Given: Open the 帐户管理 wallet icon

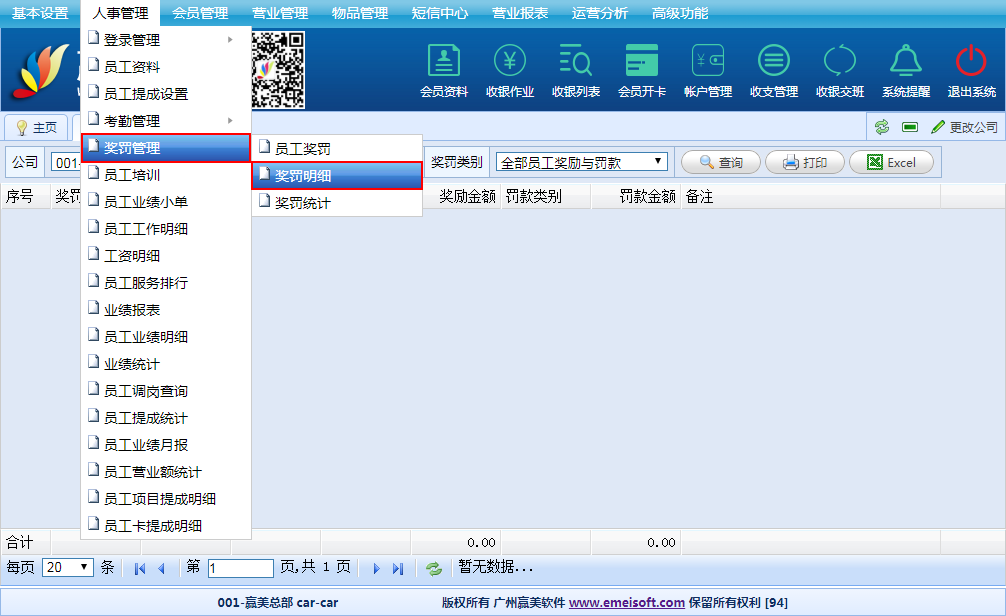Looking at the screenshot, I should coord(708,62).
